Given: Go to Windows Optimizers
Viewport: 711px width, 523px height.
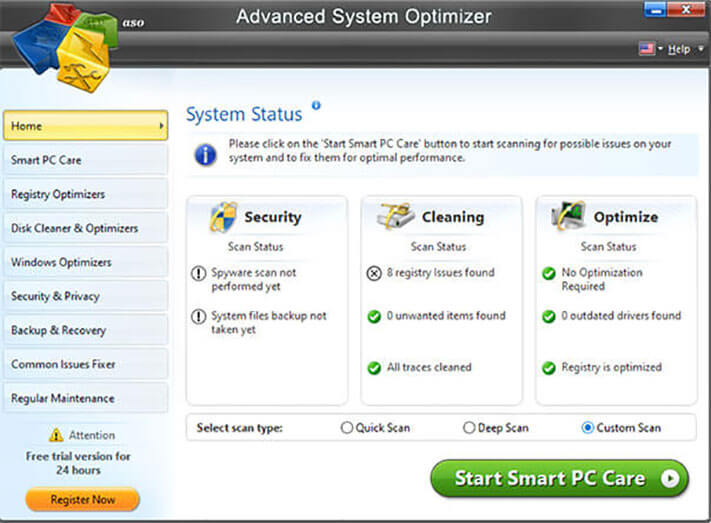Looking at the screenshot, I should pyautogui.click(x=85, y=262).
